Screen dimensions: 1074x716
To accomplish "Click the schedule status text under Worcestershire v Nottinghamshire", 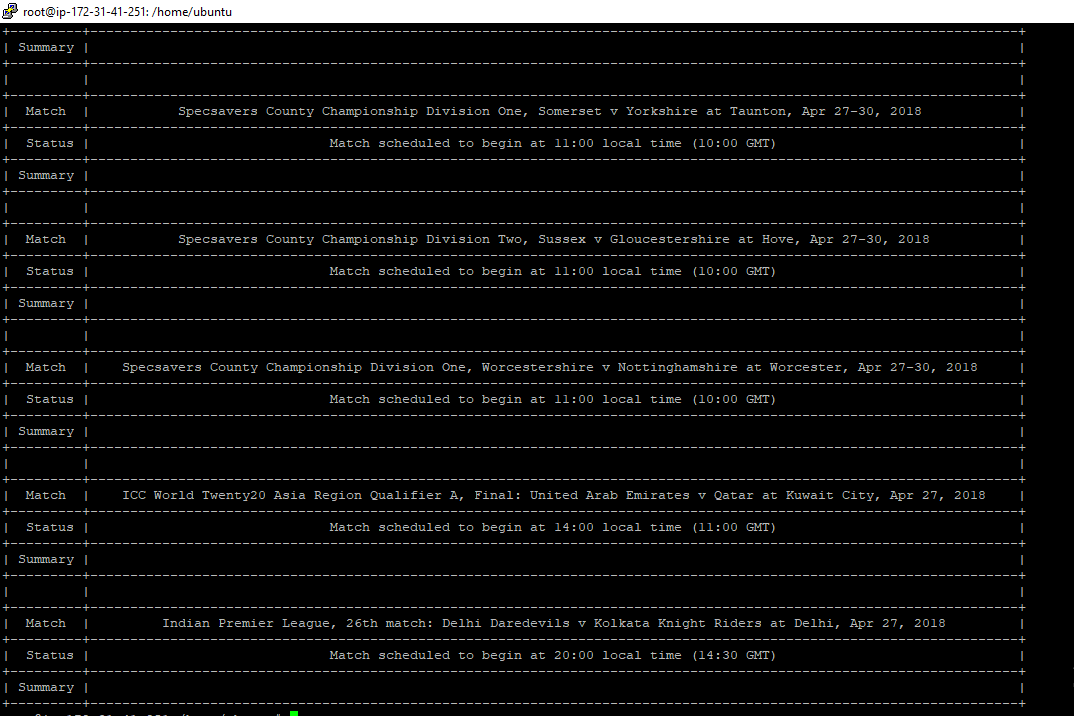I will [552, 399].
